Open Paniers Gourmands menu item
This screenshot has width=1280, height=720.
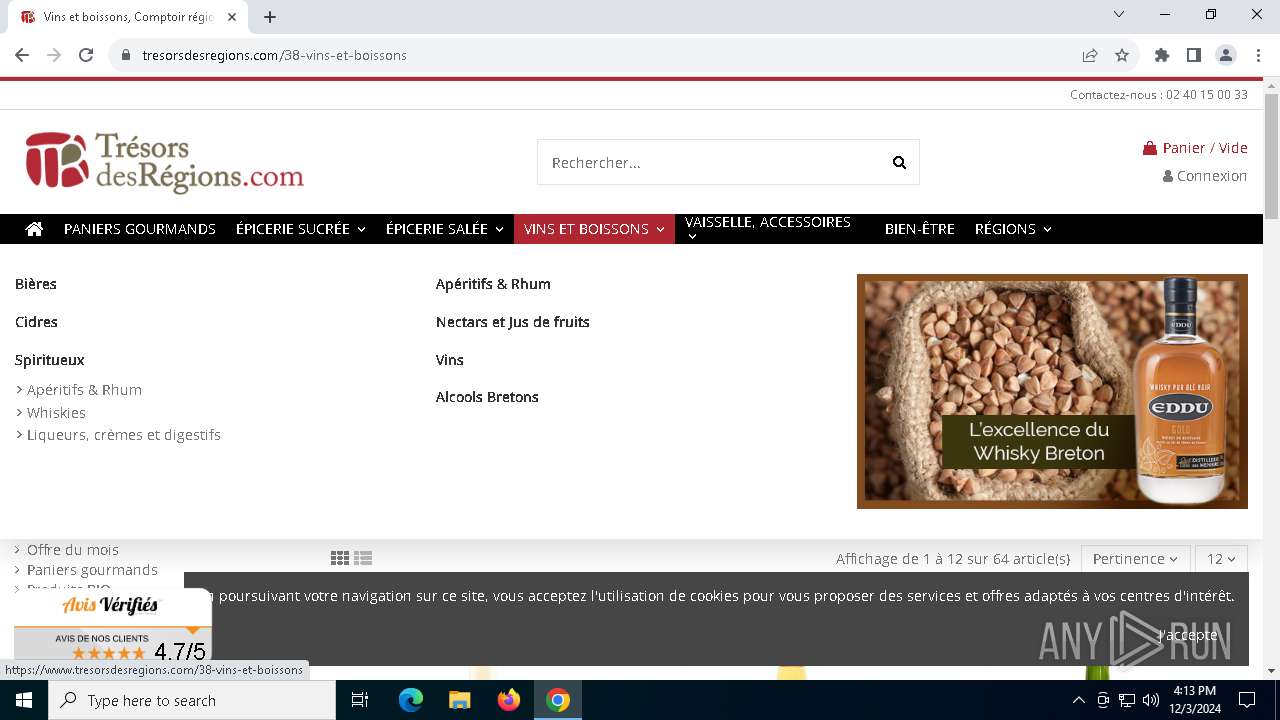tap(140, 229)
